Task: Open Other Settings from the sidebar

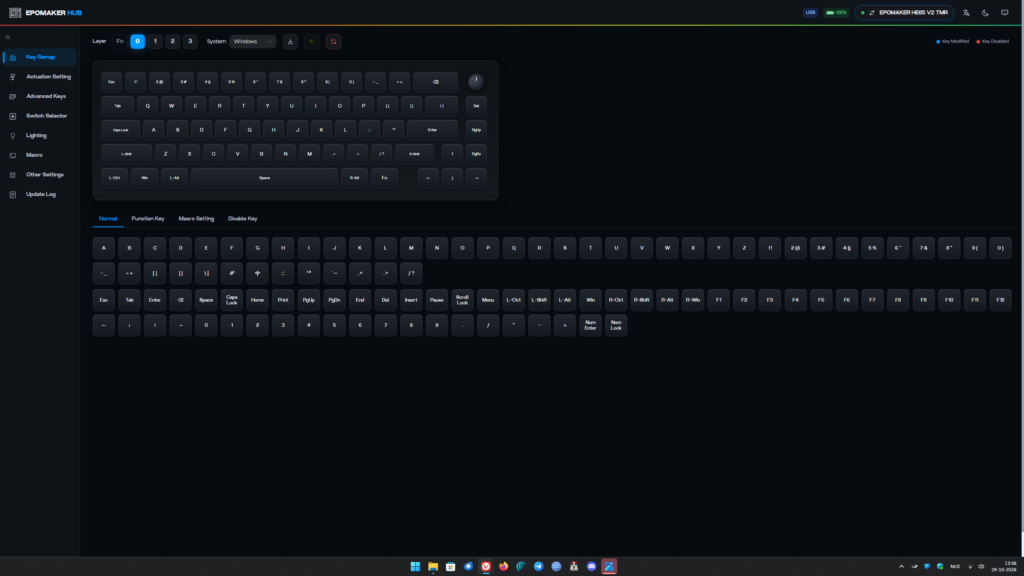Action: (40, 174)
